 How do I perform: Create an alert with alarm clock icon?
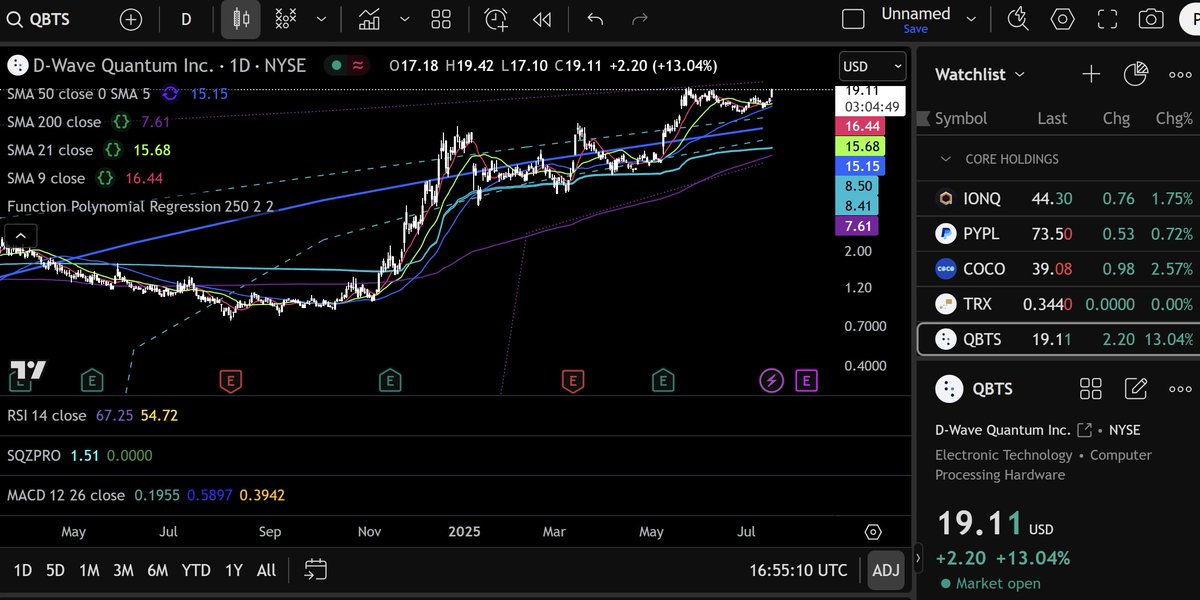tap(497, 19)
